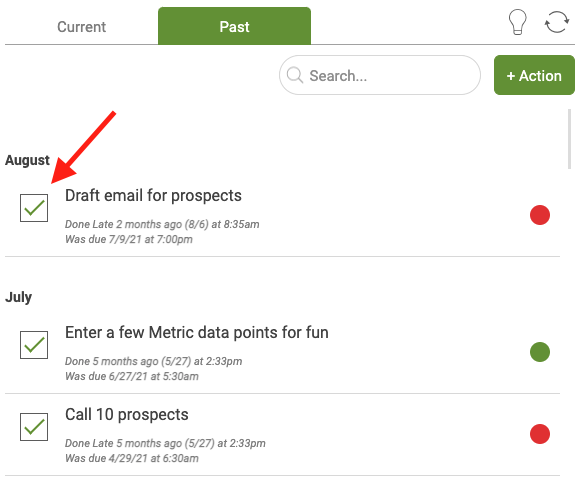Uncheck the Call 10 prospects checkbox
This screenshot has width=580, height=481.
click(x=34, y=427)
